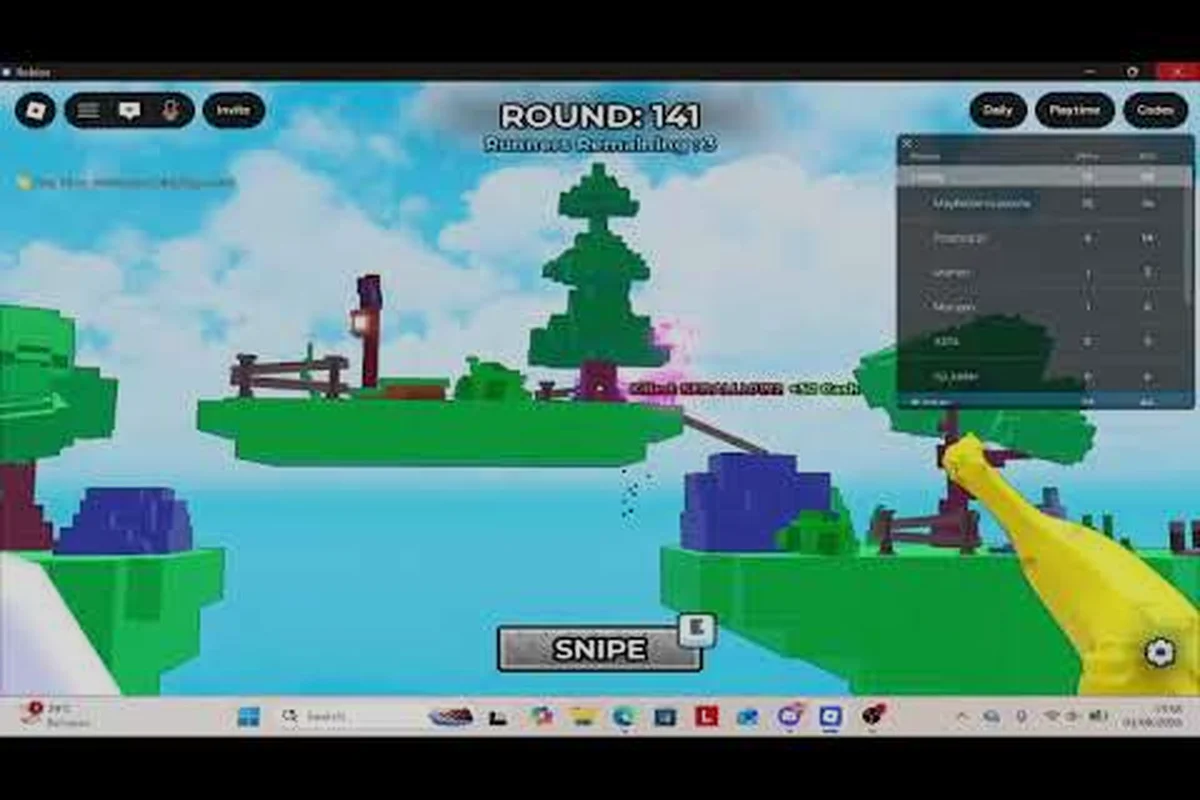Open the Codes button

point(1156,110)
